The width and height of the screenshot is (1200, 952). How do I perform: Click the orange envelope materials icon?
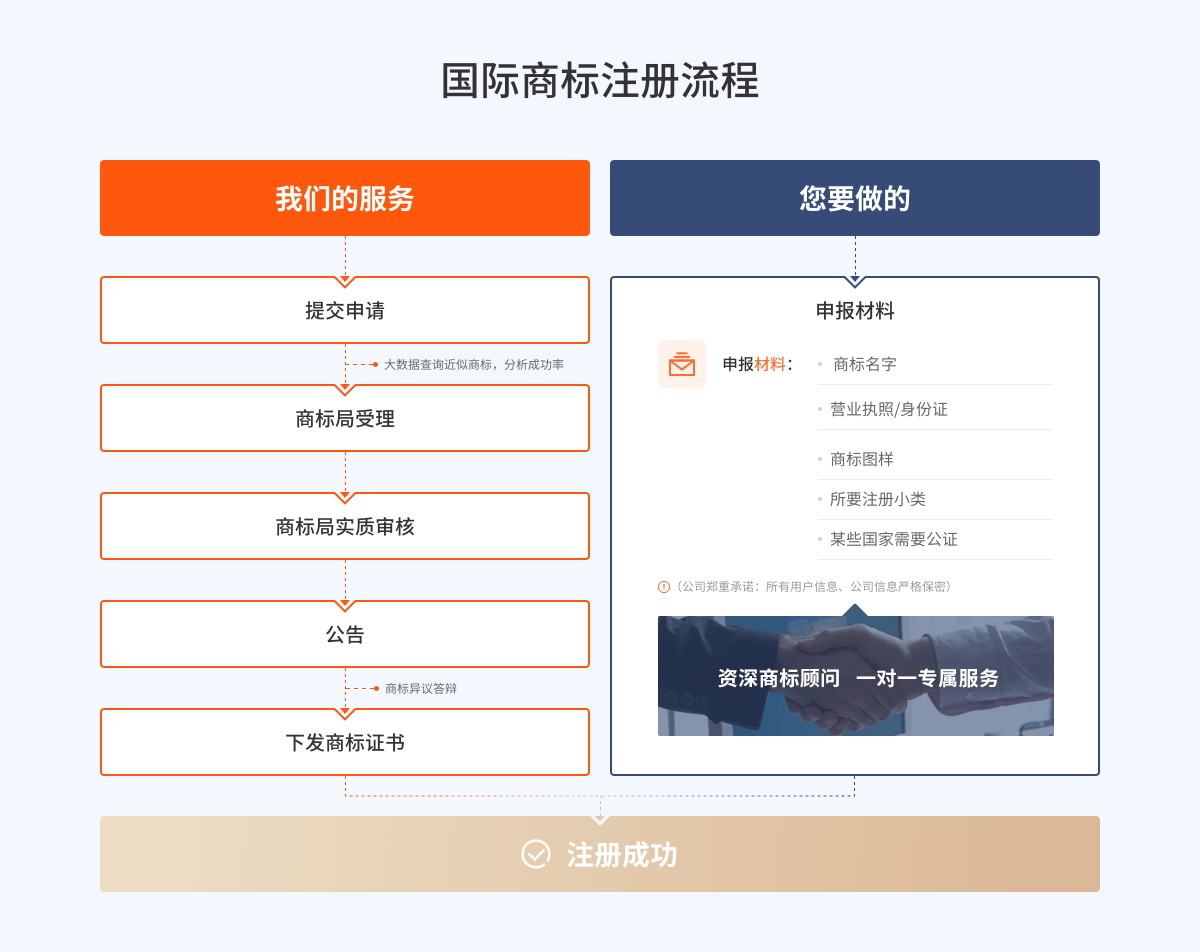[x=681, y=364]
